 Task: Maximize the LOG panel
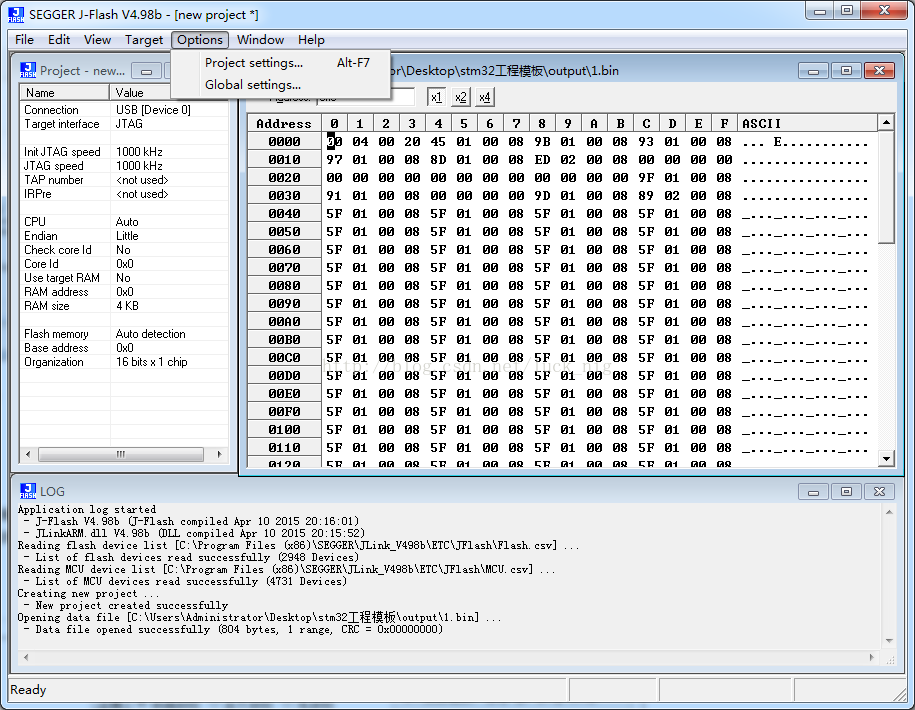[846, 492]
